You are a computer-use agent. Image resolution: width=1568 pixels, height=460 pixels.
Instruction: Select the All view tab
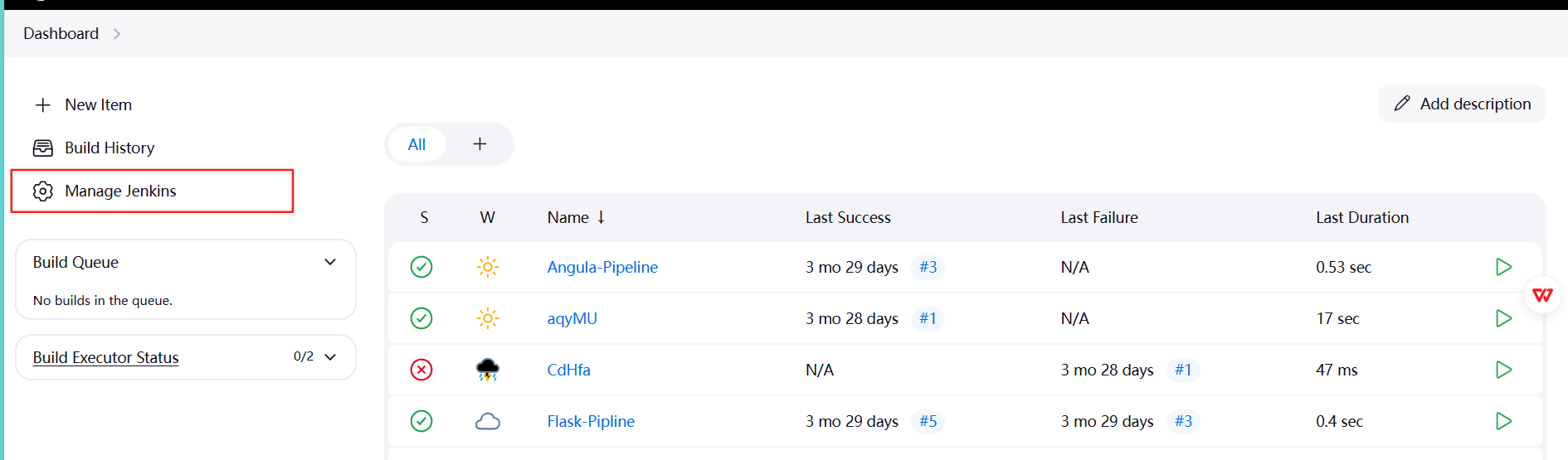pos(416,144)
